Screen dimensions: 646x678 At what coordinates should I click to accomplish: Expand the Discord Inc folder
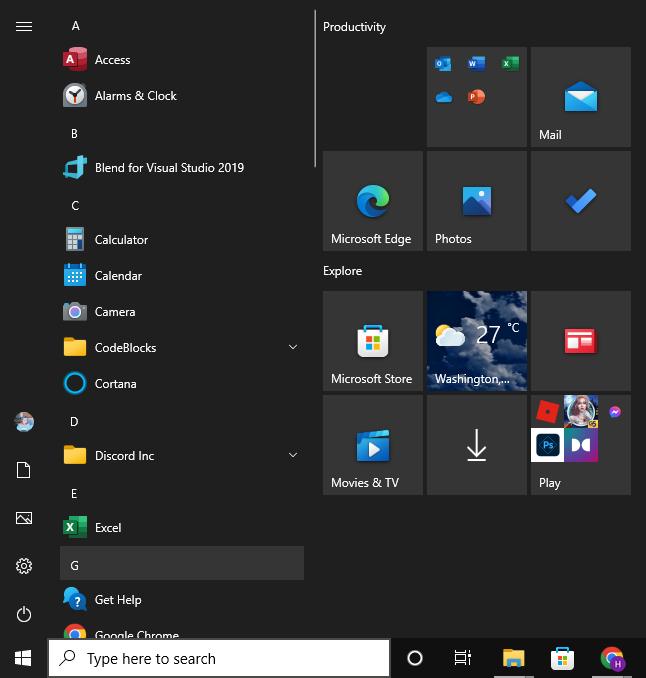(x=182, y=455)
